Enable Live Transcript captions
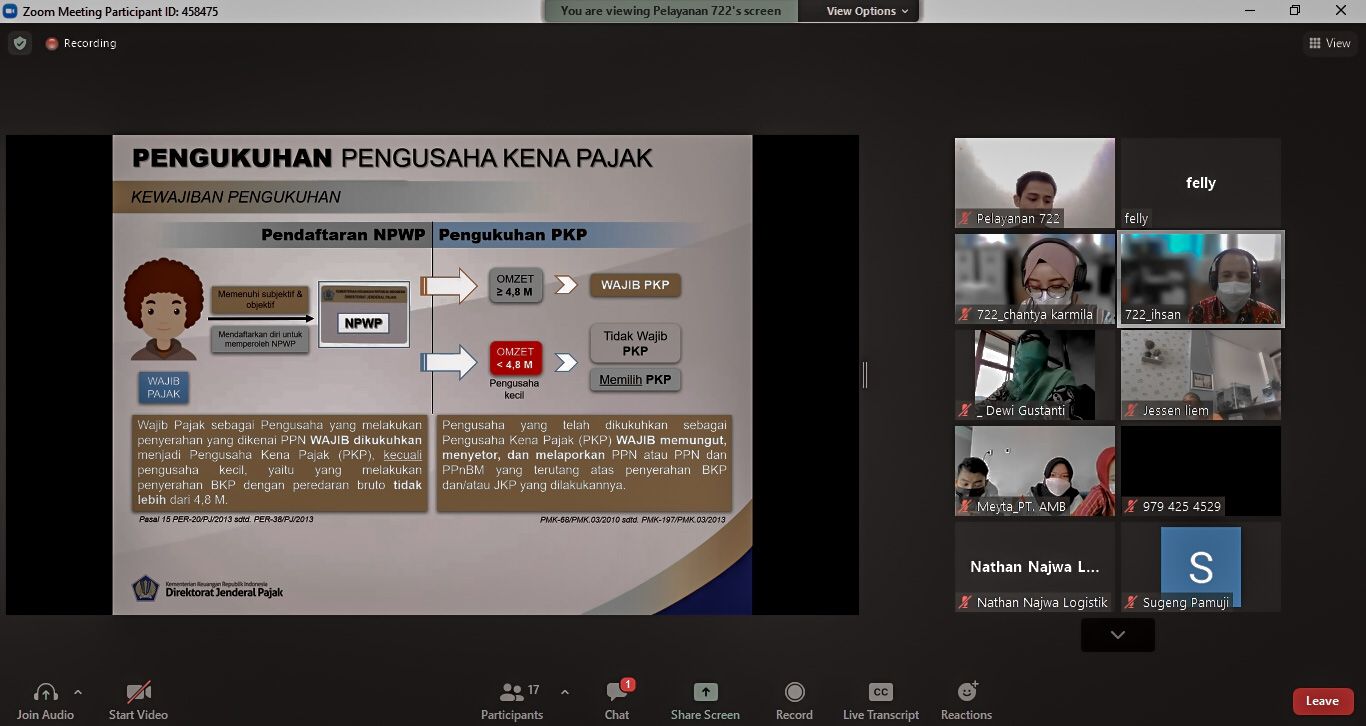Screen dimensions: 1366x726 coord(880,693)
